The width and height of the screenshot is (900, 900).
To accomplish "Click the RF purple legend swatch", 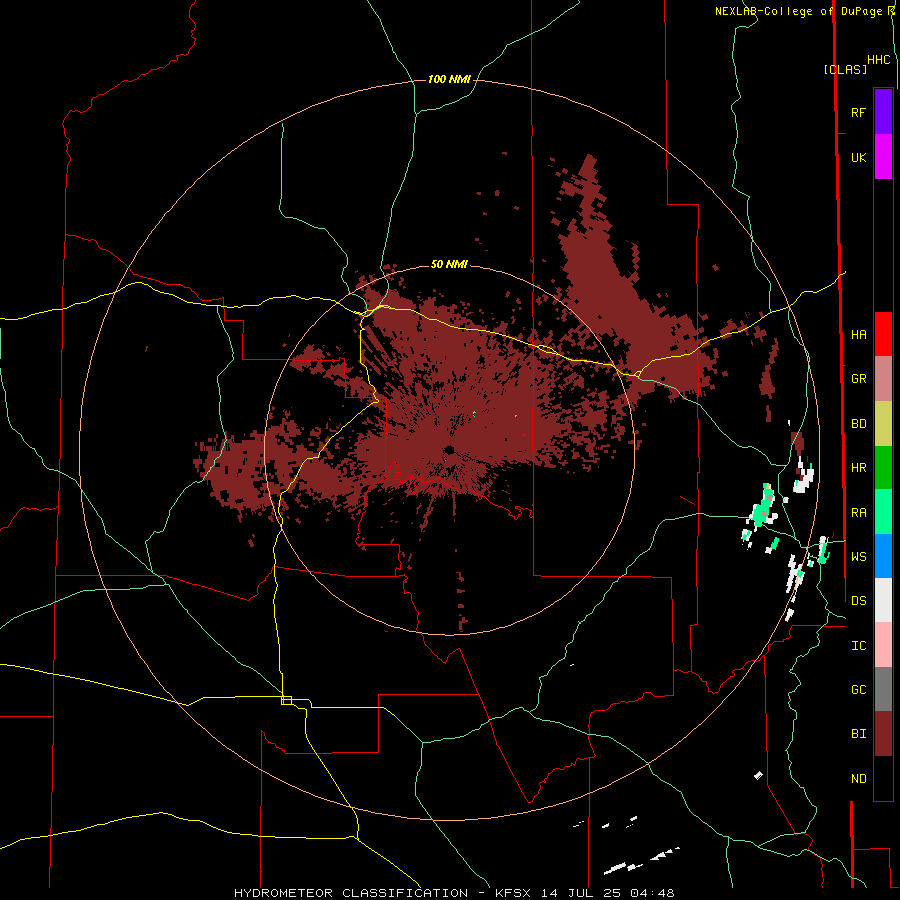I will click(883, 112).
